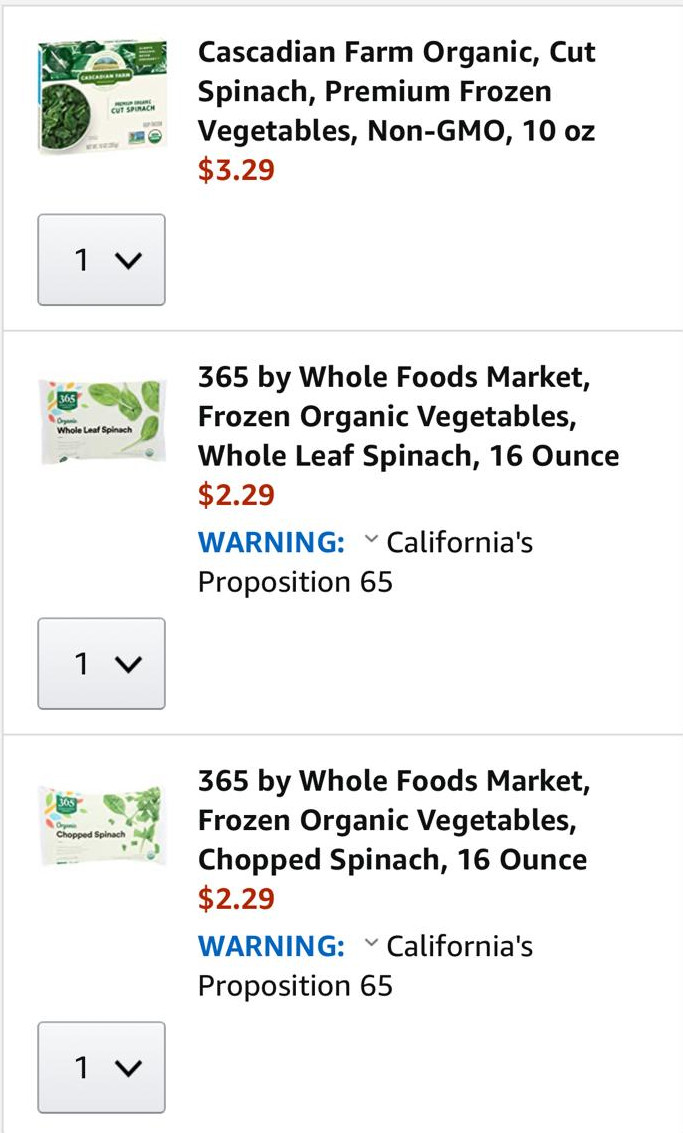Image resolution: width=683 pixels, height=1133 pixels.
Task: Expand Proposition 65 chevron for Whole Leaf Spinach
Action: tap(371, 541)
